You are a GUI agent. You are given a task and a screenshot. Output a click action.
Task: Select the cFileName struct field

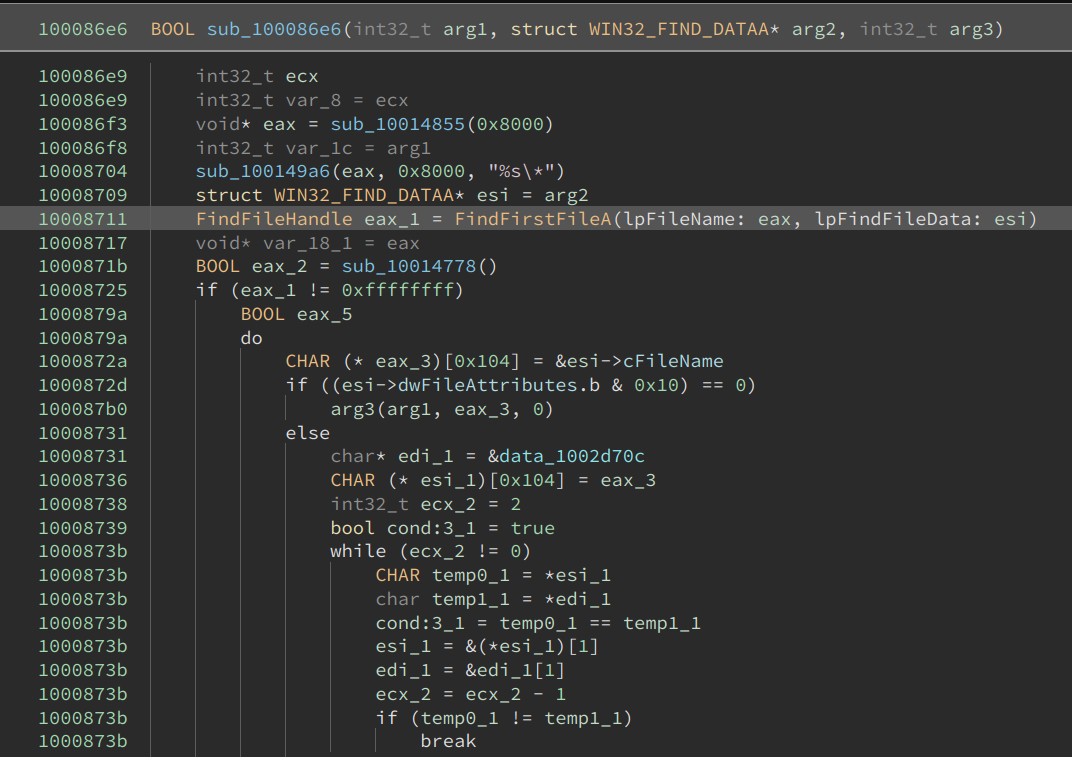(x=680, y=361)
